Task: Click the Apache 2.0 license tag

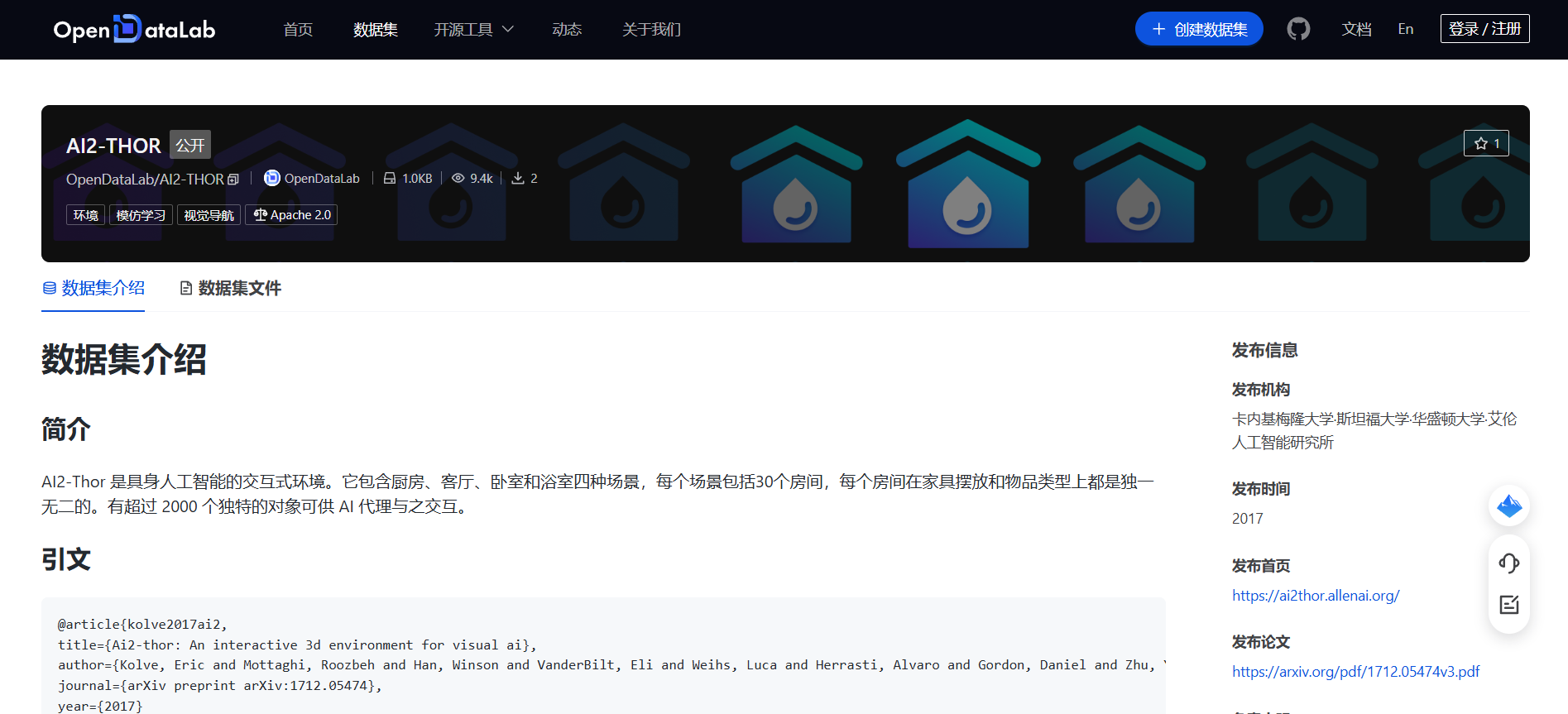Action: tap(291, 215)
